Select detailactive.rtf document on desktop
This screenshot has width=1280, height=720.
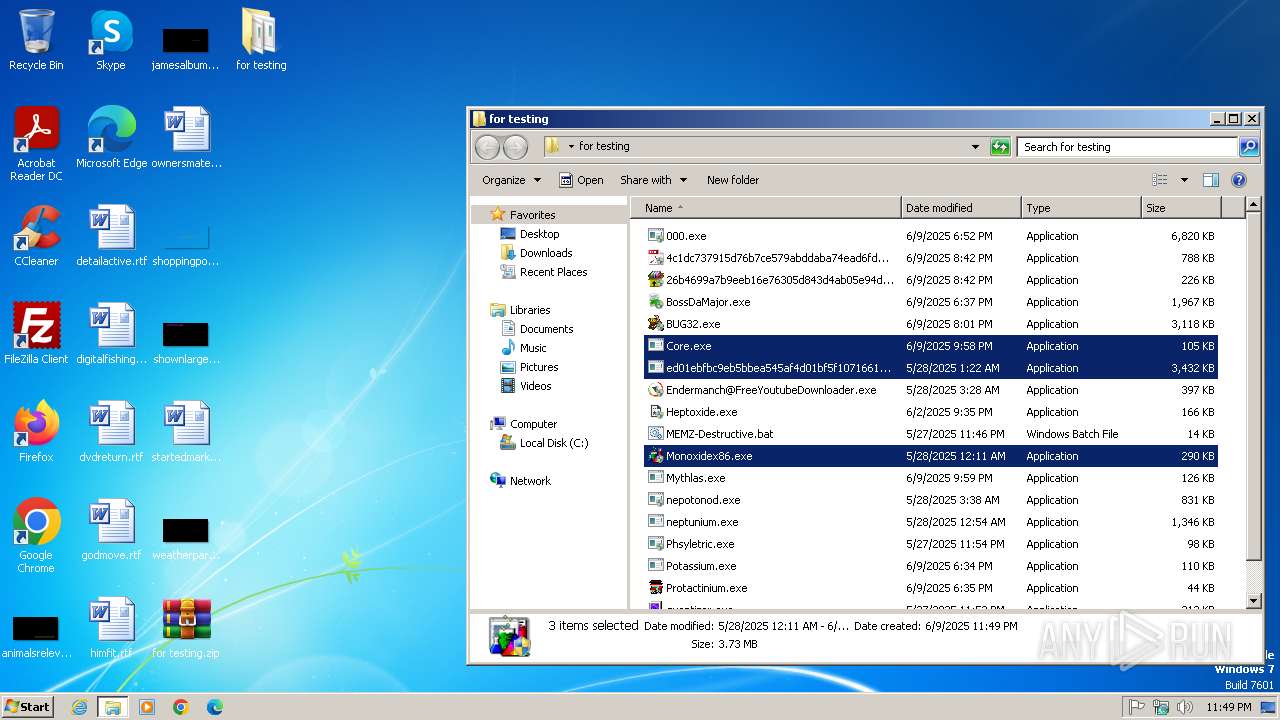(111, 236)
